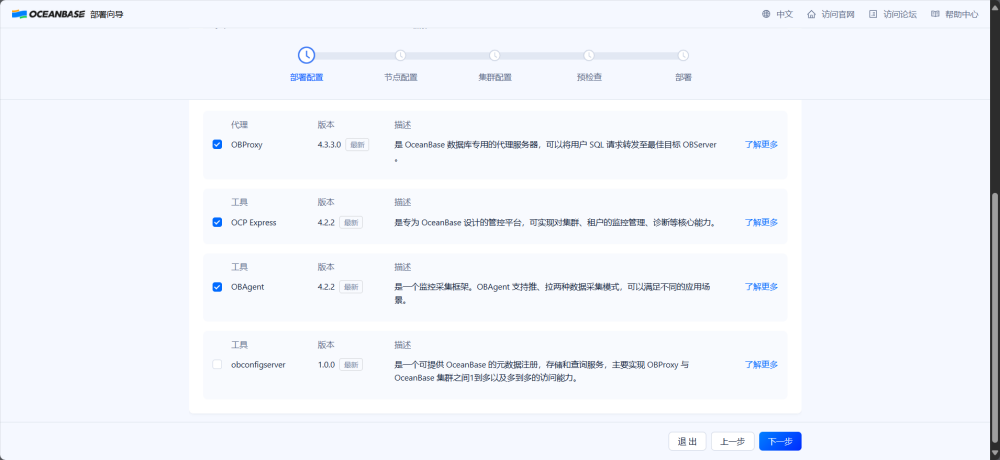The image size is (1000, 460).
Task: Select the 节点配置 step label
Action: (401, 78)
